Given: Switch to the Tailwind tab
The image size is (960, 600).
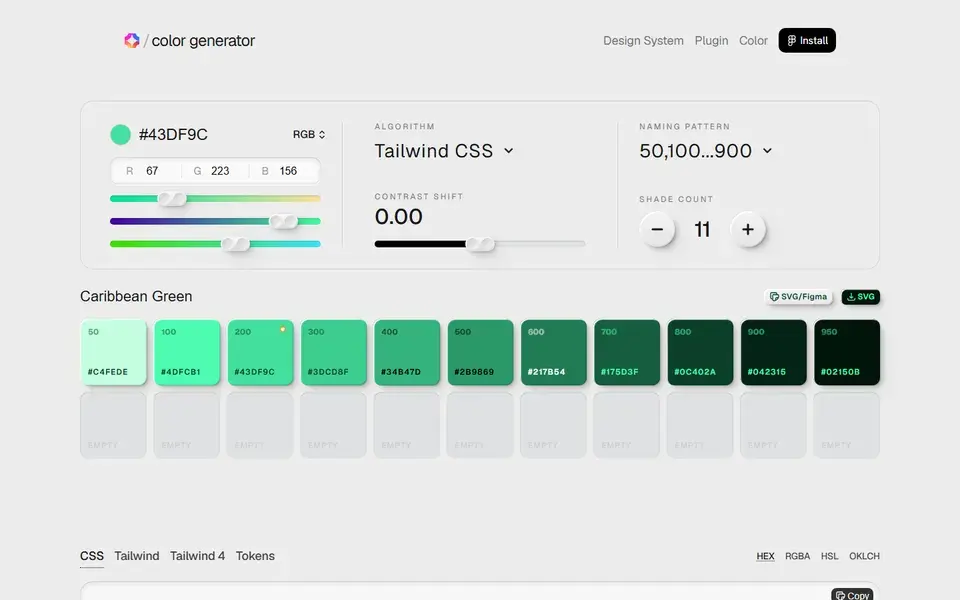Looking at the screenshot, I should click(x=137, y=556).
